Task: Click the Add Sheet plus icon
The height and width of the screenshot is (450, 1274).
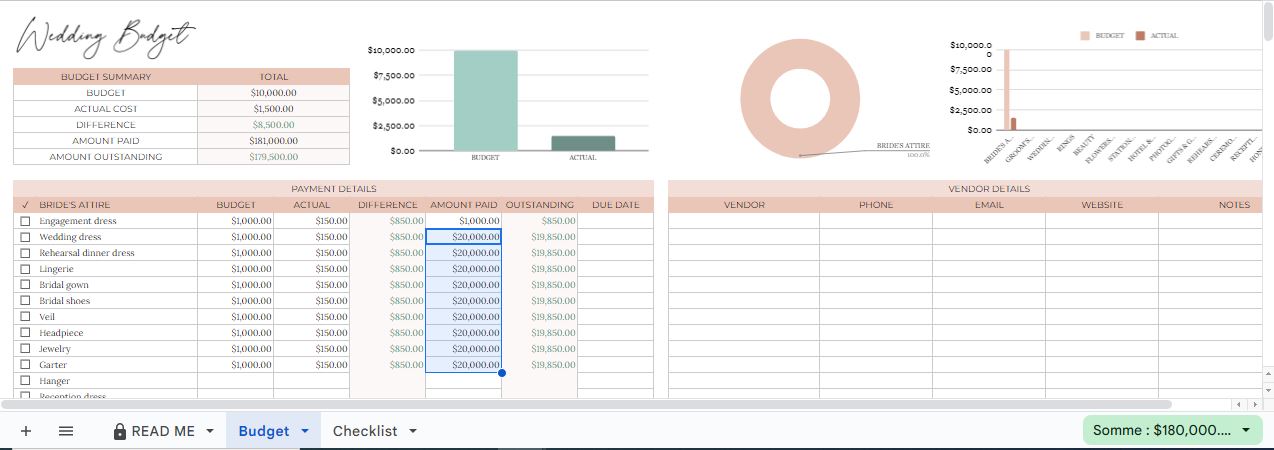Action: (26, 431)
